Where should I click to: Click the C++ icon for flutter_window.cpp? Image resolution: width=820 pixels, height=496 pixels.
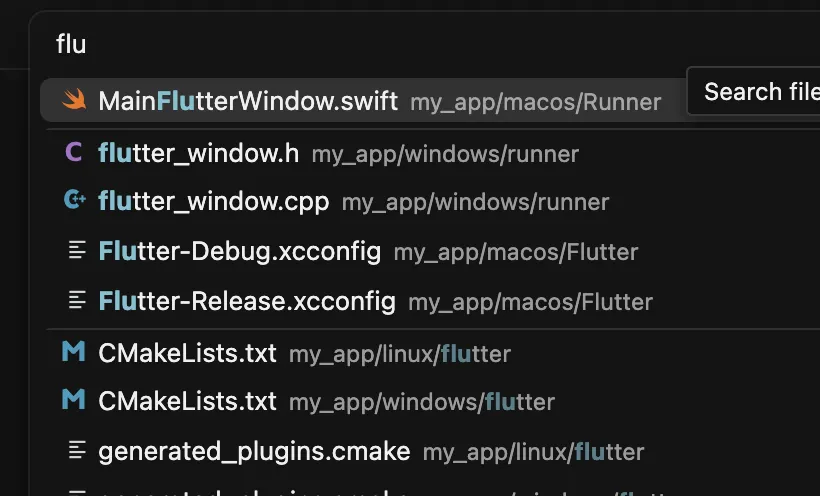(74, 200)
